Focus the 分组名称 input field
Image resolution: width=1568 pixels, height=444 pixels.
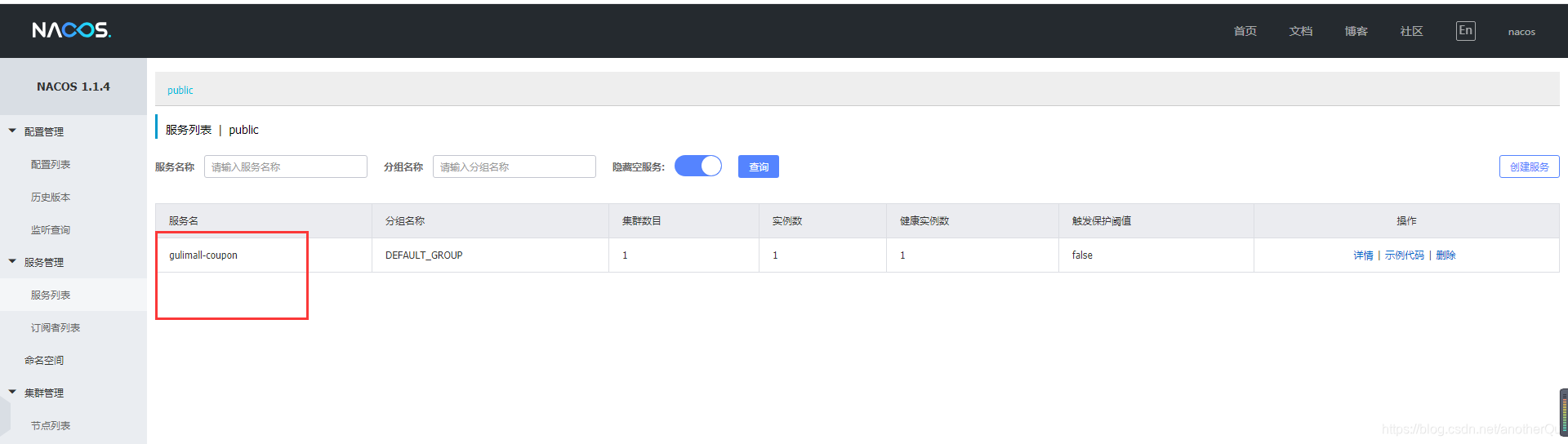coord(514,166)
